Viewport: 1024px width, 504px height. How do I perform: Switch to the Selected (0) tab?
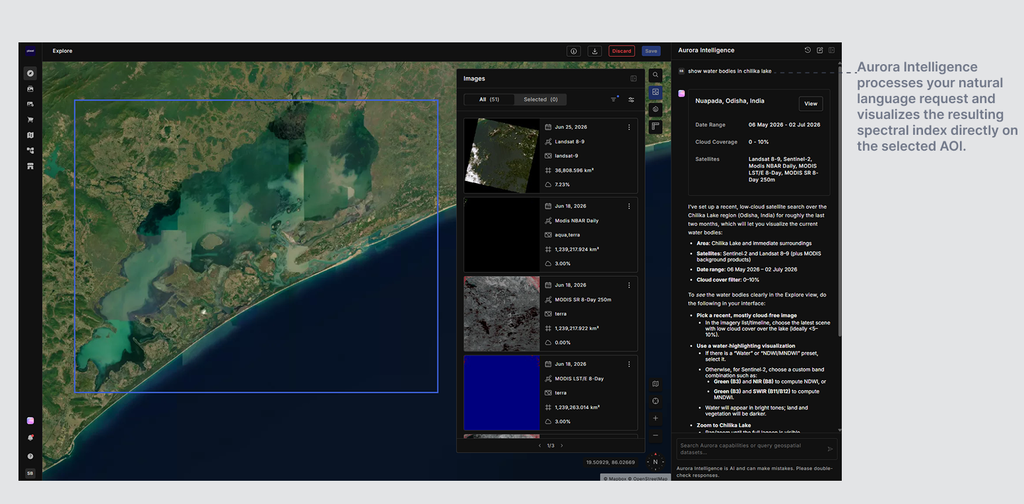click(540, 100)
